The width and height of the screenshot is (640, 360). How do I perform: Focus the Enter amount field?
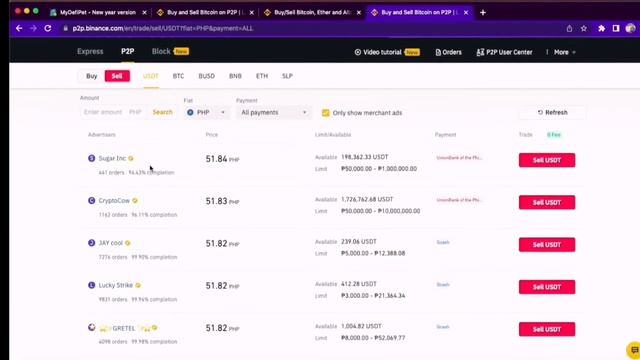coord(103,112)
